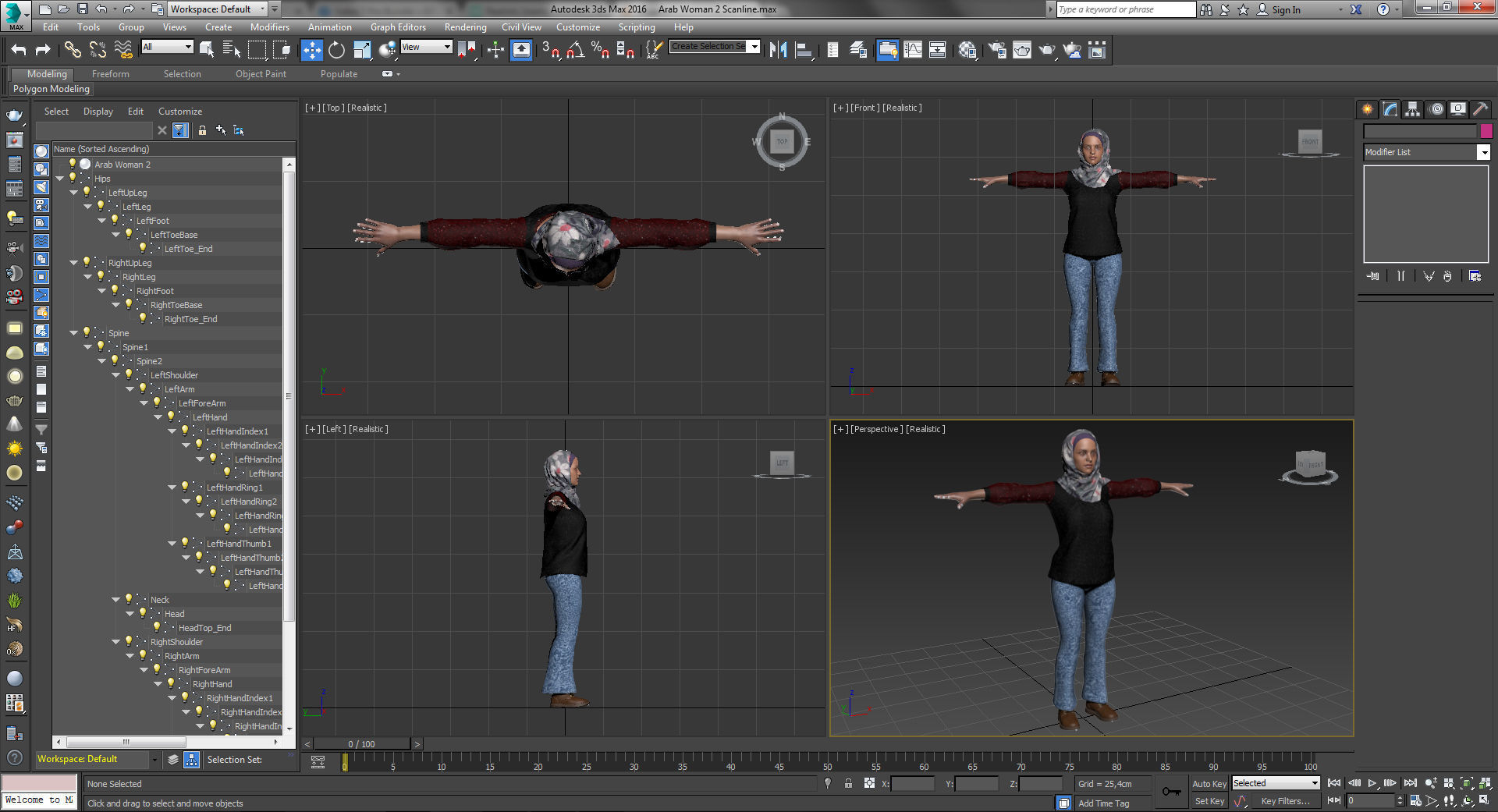Collapse the Neck tree node
Image resolution: width=1498 pixels, height=812 pixels.
116,600
